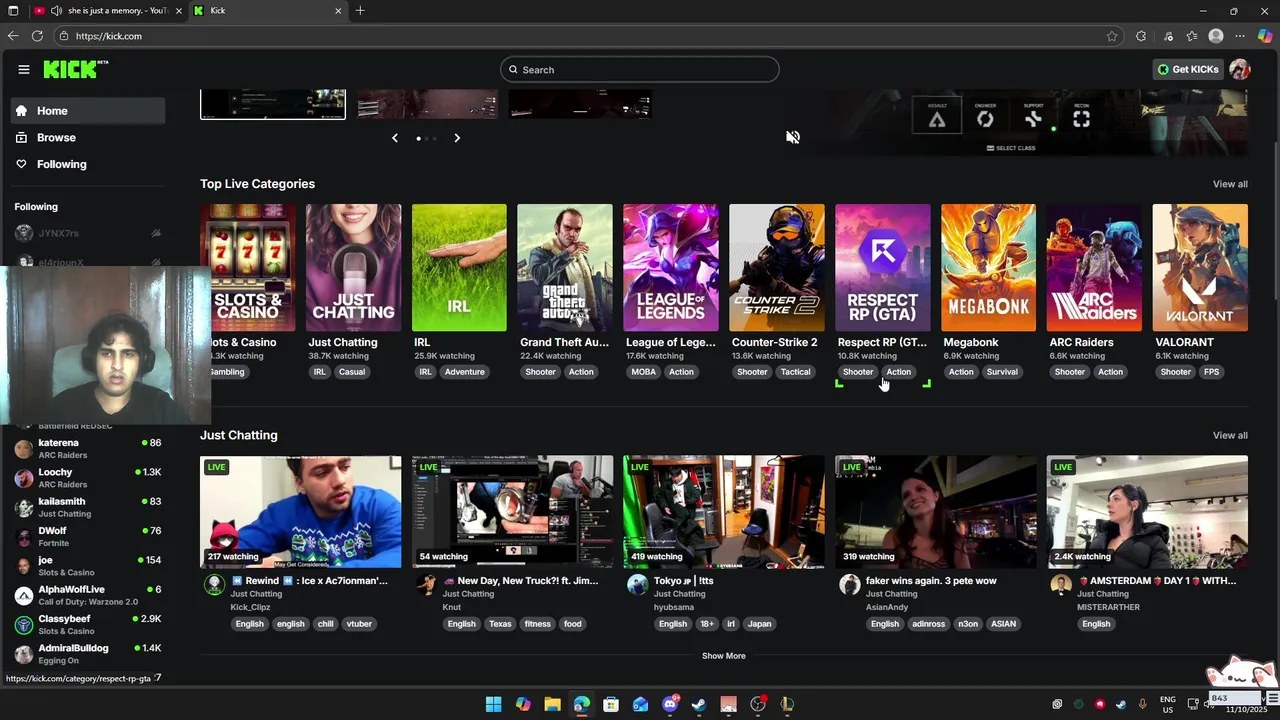Click the Adventure tag under IRL
This screenshot has height=720, width=1280.
pos(464,372)
